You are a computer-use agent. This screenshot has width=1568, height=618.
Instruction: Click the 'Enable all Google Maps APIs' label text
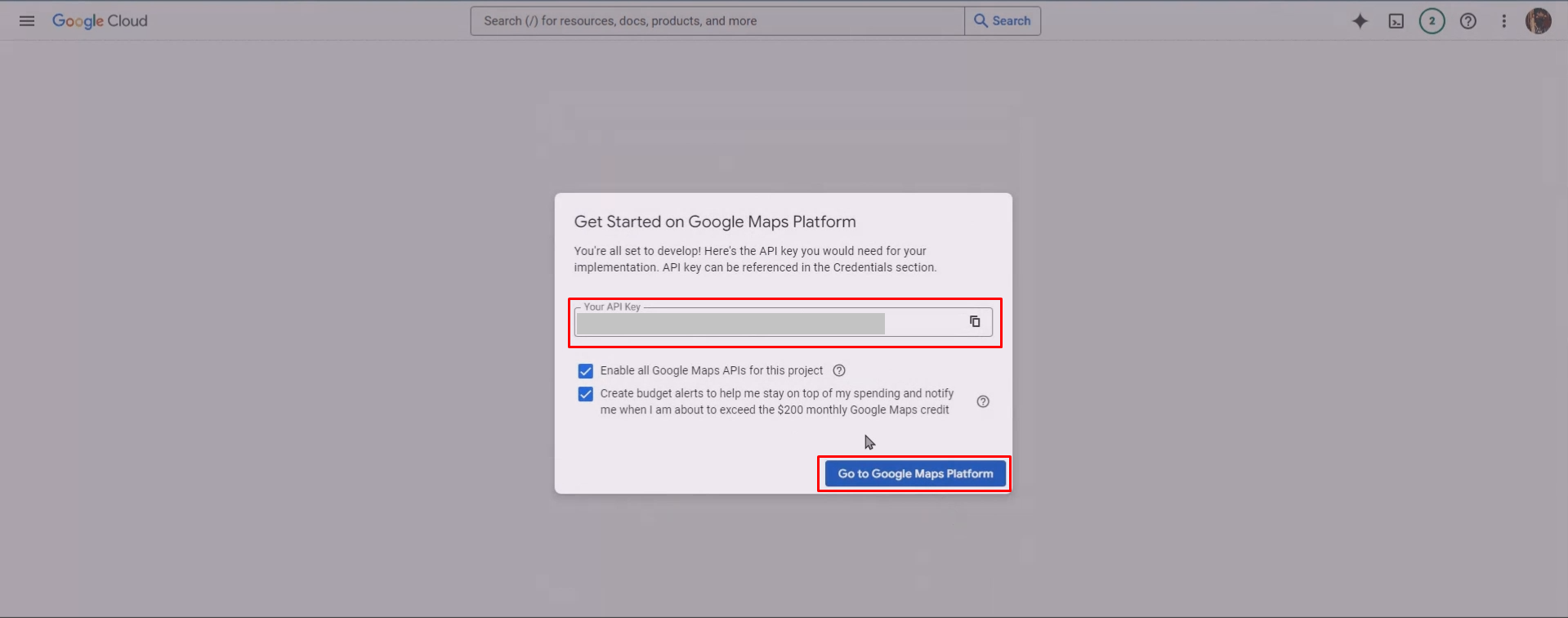click(711, 370)
